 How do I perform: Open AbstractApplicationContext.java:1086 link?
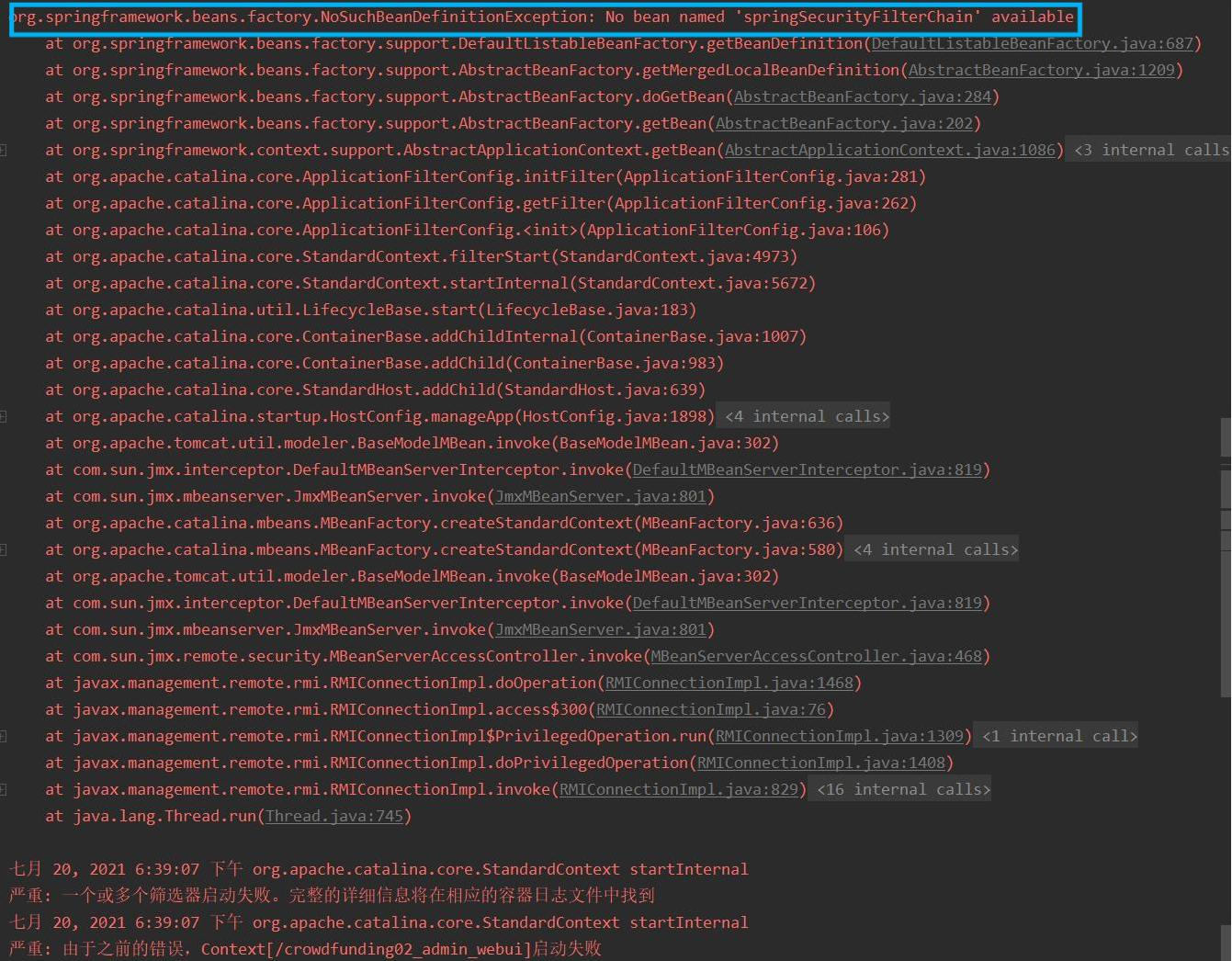click(x=889, y=150)
